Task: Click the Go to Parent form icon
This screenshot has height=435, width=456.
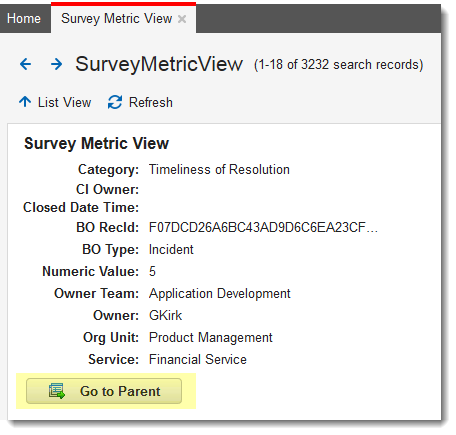Action: coord(57,391)
